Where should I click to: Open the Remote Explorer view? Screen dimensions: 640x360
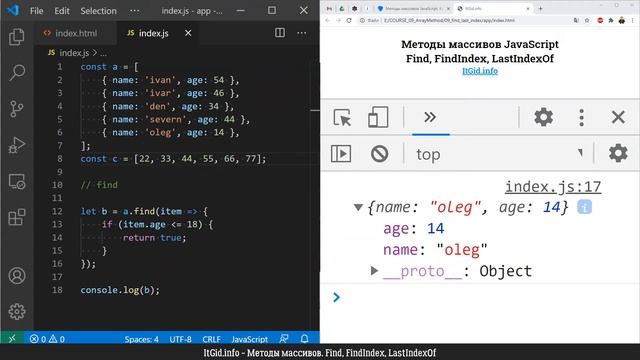(17, 181)
